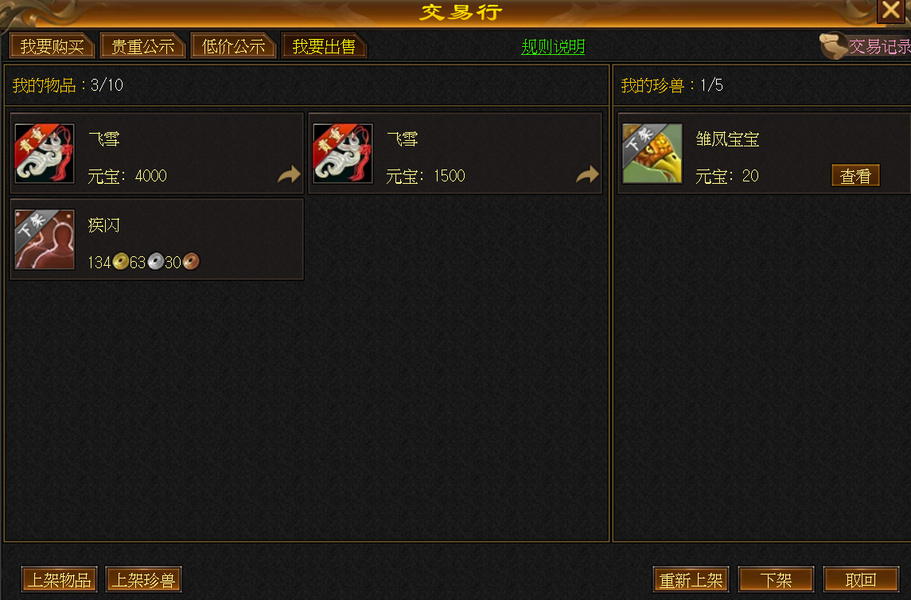This screenshot has width=911, height=600.
Task: Open the 规则说明 link
Action: [x=553, y=46]
